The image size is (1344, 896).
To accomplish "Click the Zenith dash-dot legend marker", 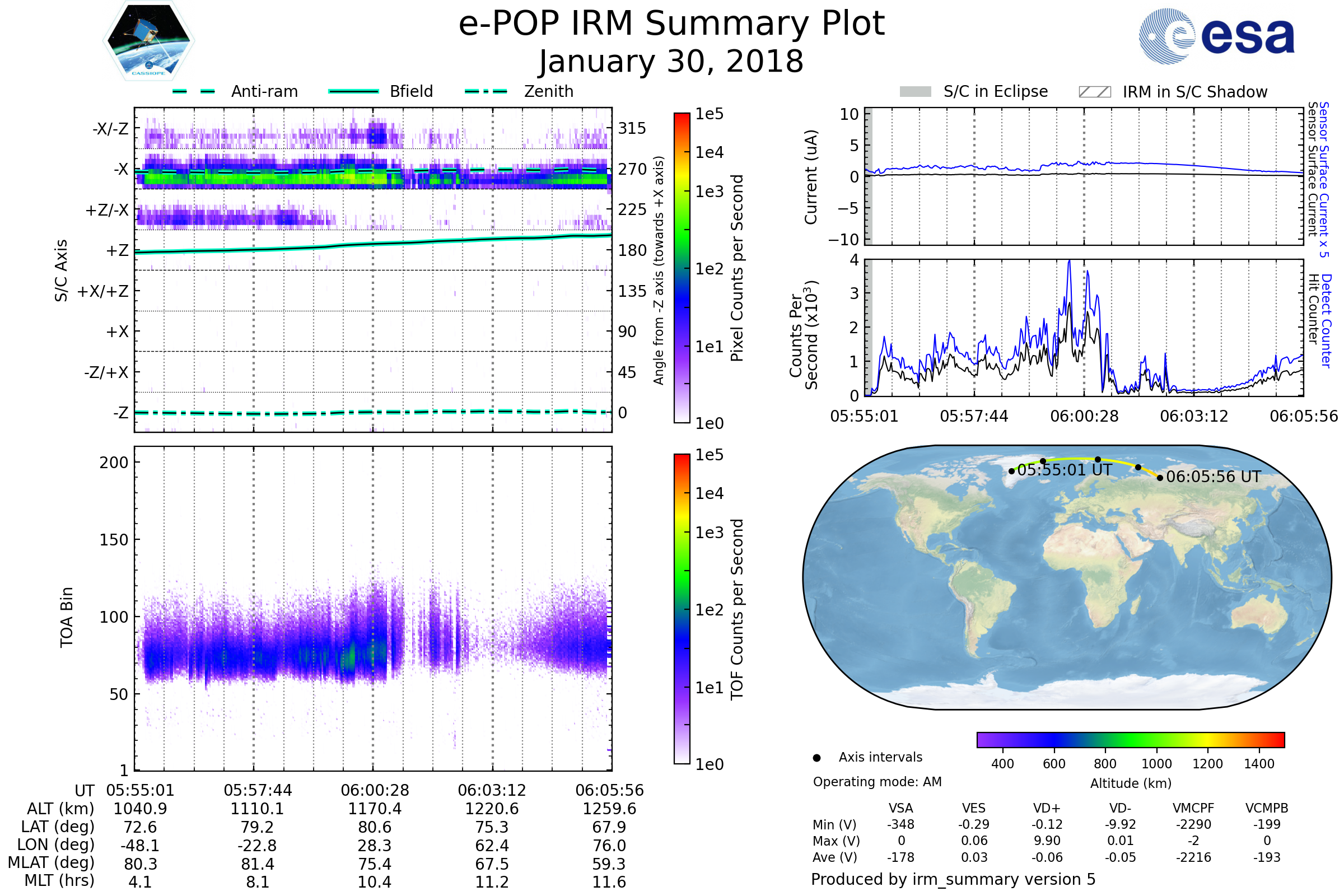I will [486, 91].
